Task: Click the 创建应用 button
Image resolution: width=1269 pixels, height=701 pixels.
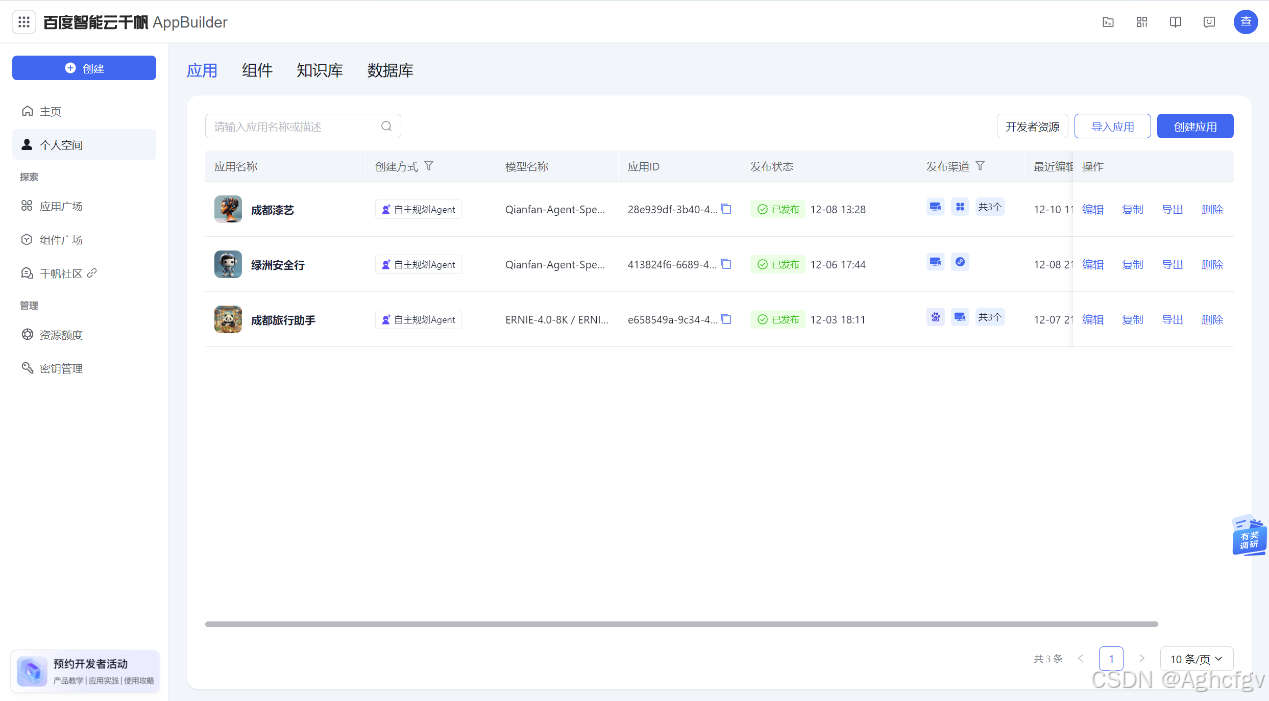Action: pos(1195,125)
